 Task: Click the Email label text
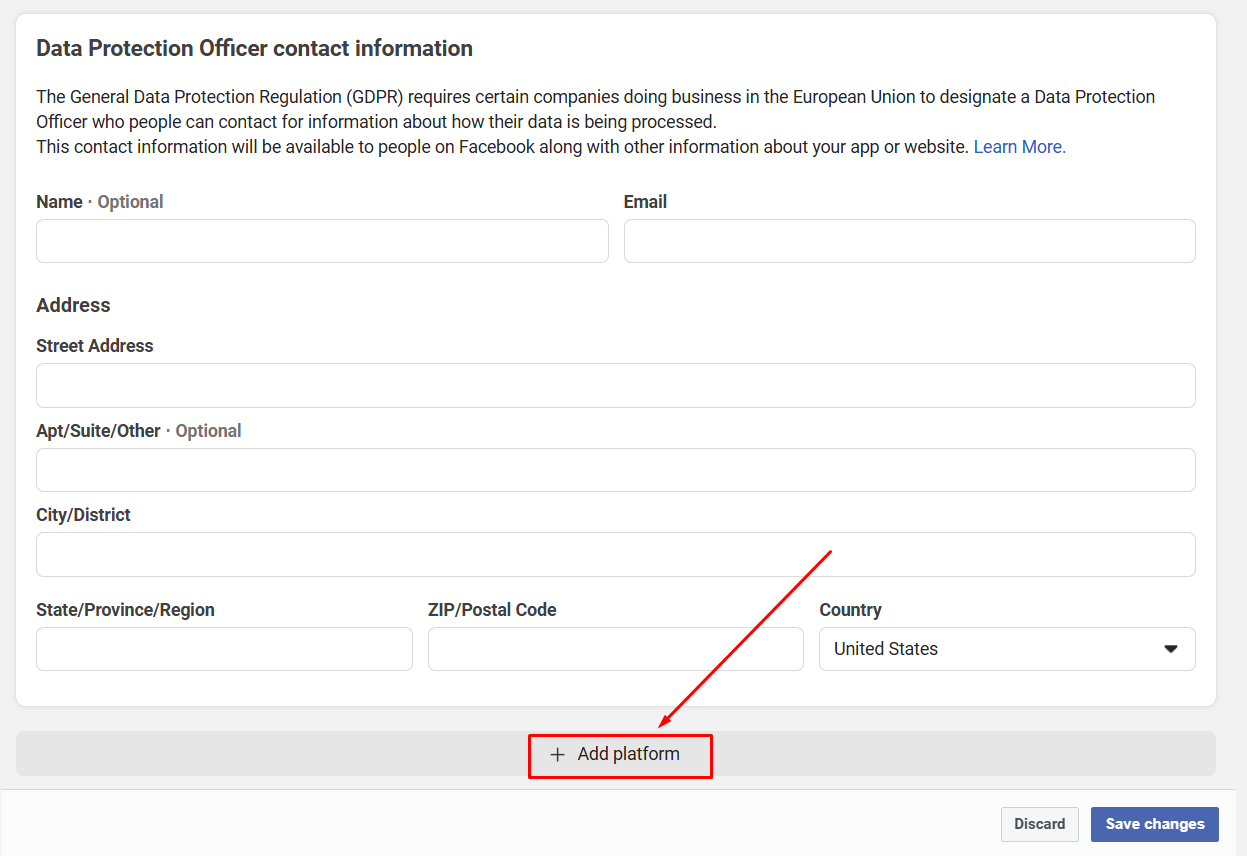pos(645,202)
